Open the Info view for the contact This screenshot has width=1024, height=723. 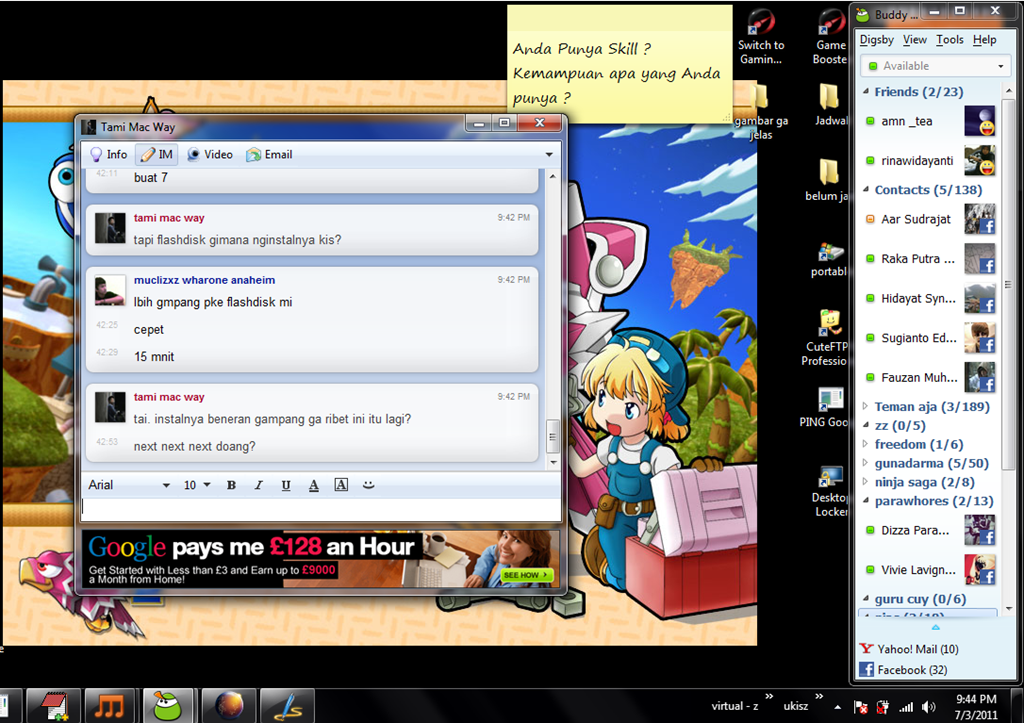click(x=108, y=154)
